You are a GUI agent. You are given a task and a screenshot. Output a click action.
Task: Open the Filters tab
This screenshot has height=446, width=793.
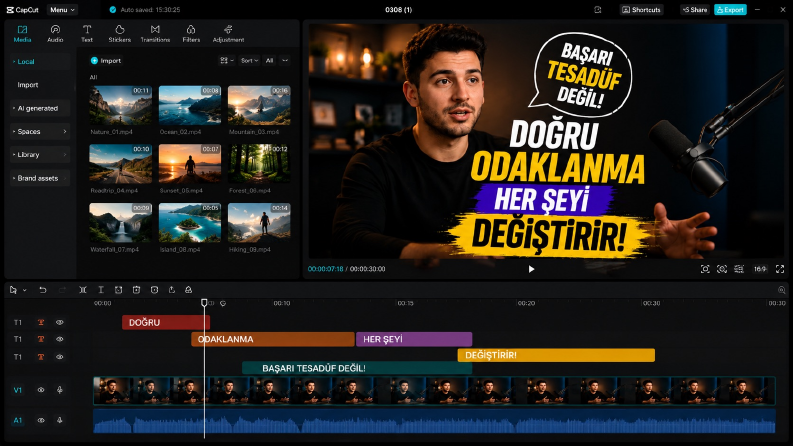coord(191,33)
